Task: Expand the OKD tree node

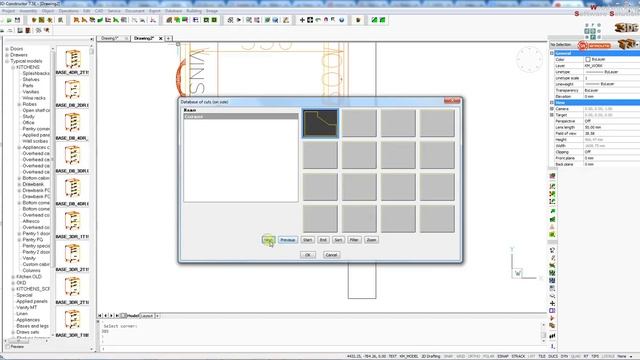Action: click(13, 282)
